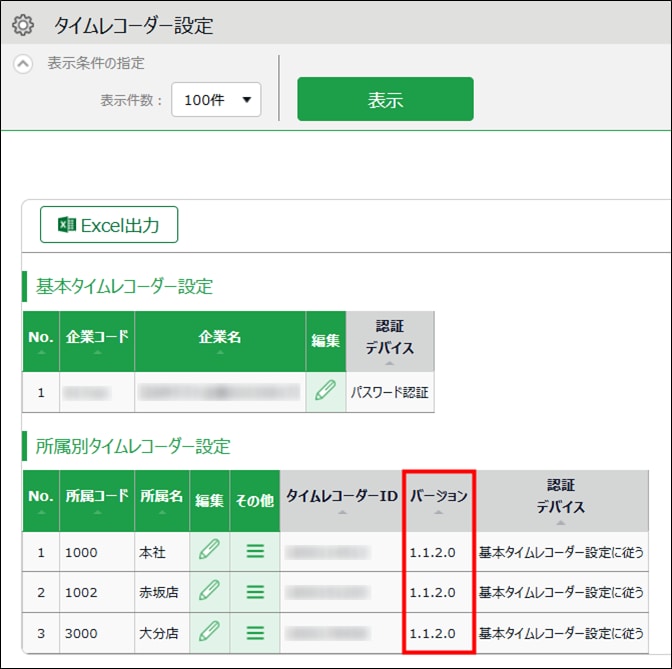Open the その他 menu for 赤坂店

pos(255,592)
